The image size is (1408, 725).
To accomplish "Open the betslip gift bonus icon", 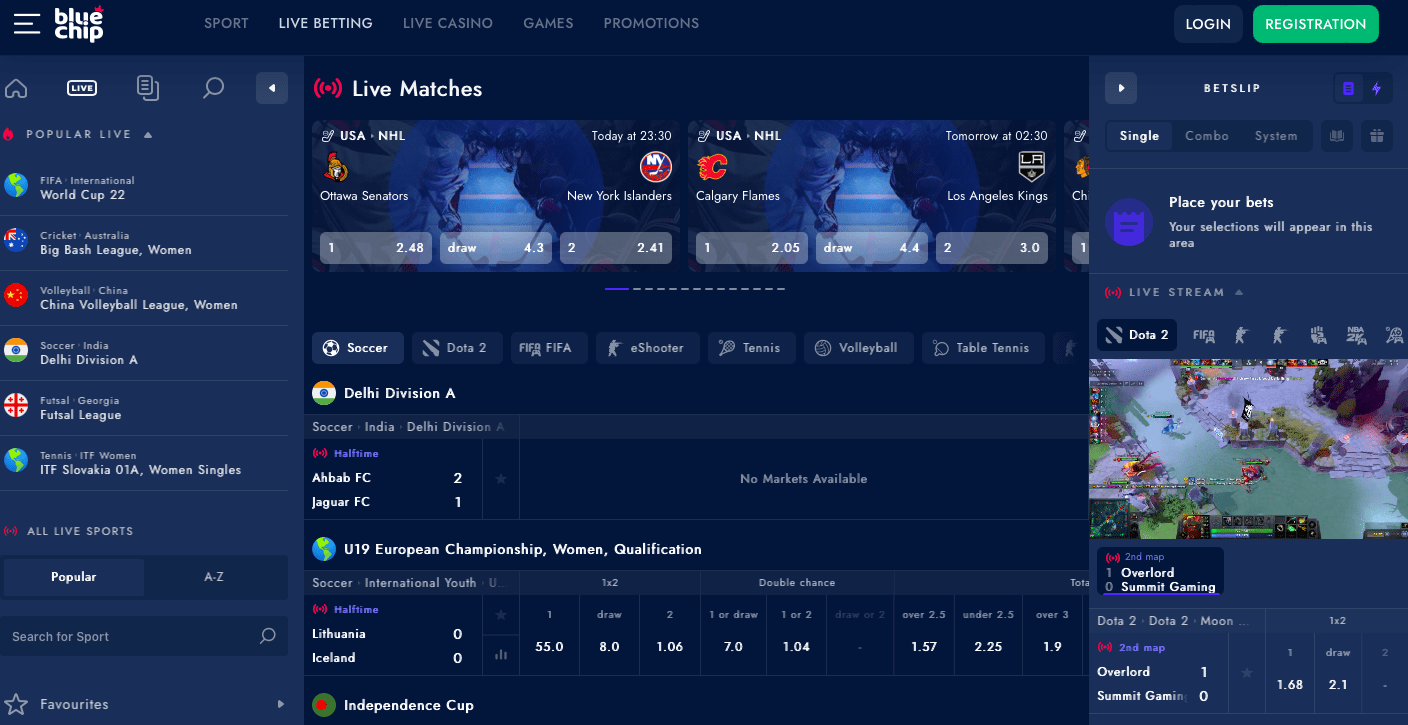I will pyautogui.click(x=1377, y=136).
